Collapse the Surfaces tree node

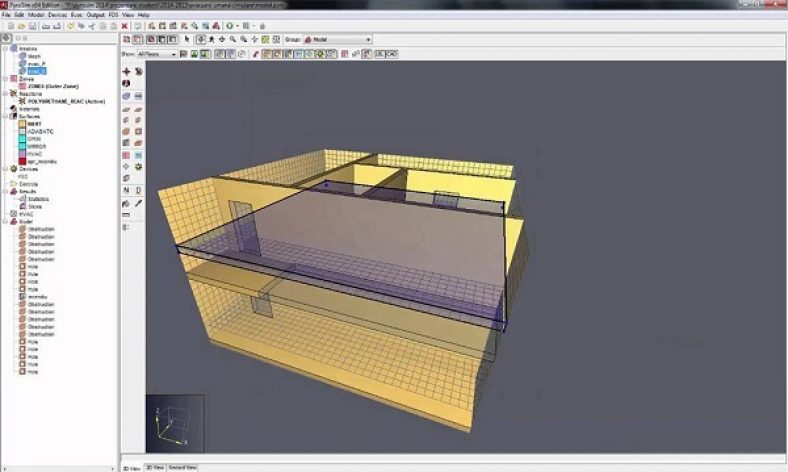point(6,116)
